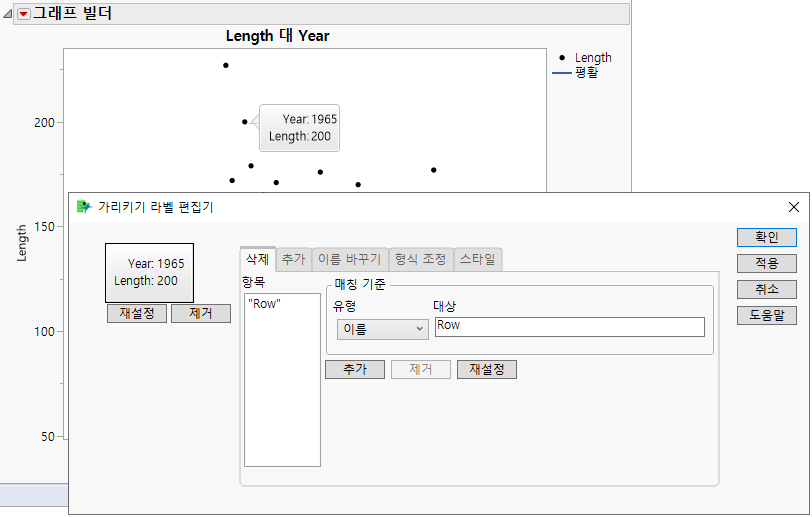
Task: Click the 적용 button
Action: tap(766, 263)
